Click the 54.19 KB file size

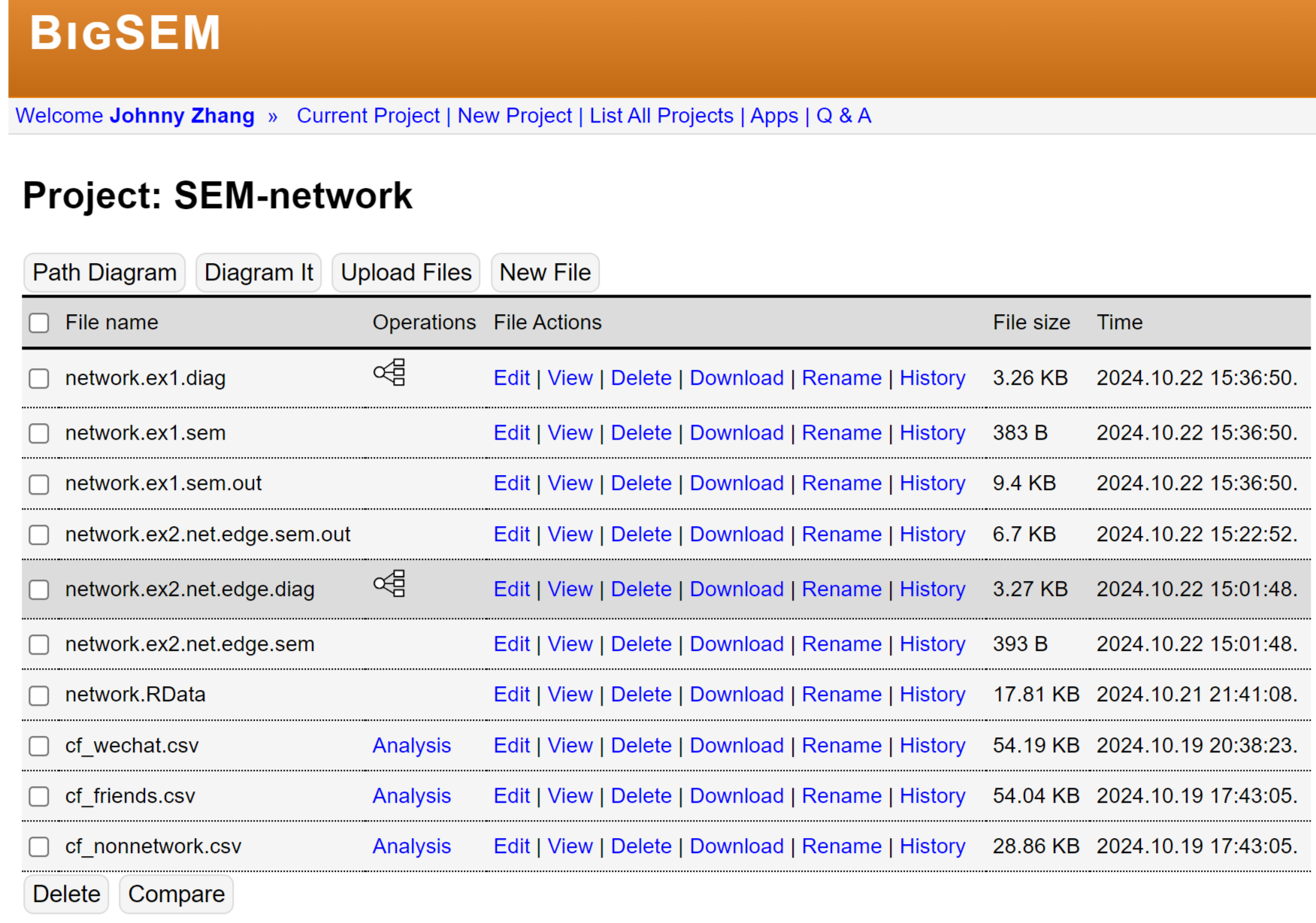(1036, 745)
